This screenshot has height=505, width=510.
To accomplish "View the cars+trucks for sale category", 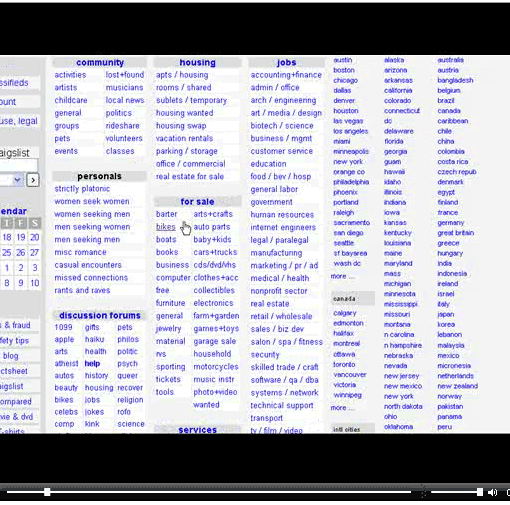I will point(215,252).
